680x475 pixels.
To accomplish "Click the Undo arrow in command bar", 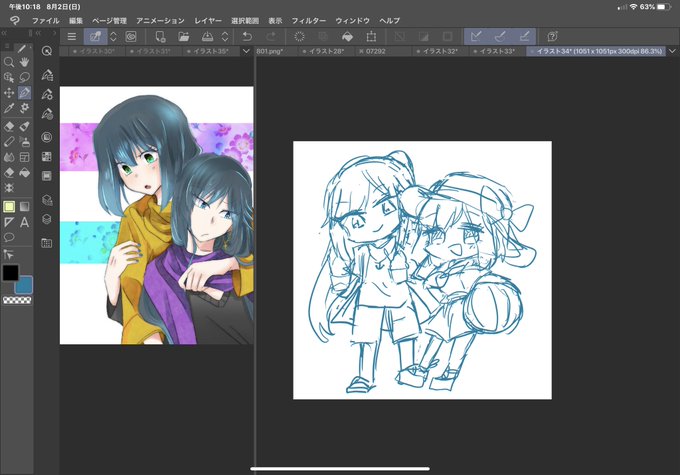I will click(x=247, y=36).
